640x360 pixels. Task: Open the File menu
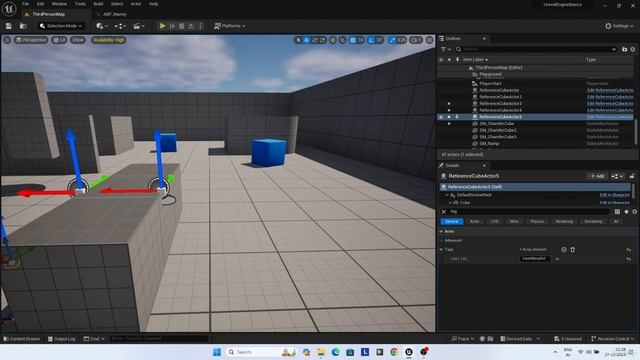coord(25,4)
